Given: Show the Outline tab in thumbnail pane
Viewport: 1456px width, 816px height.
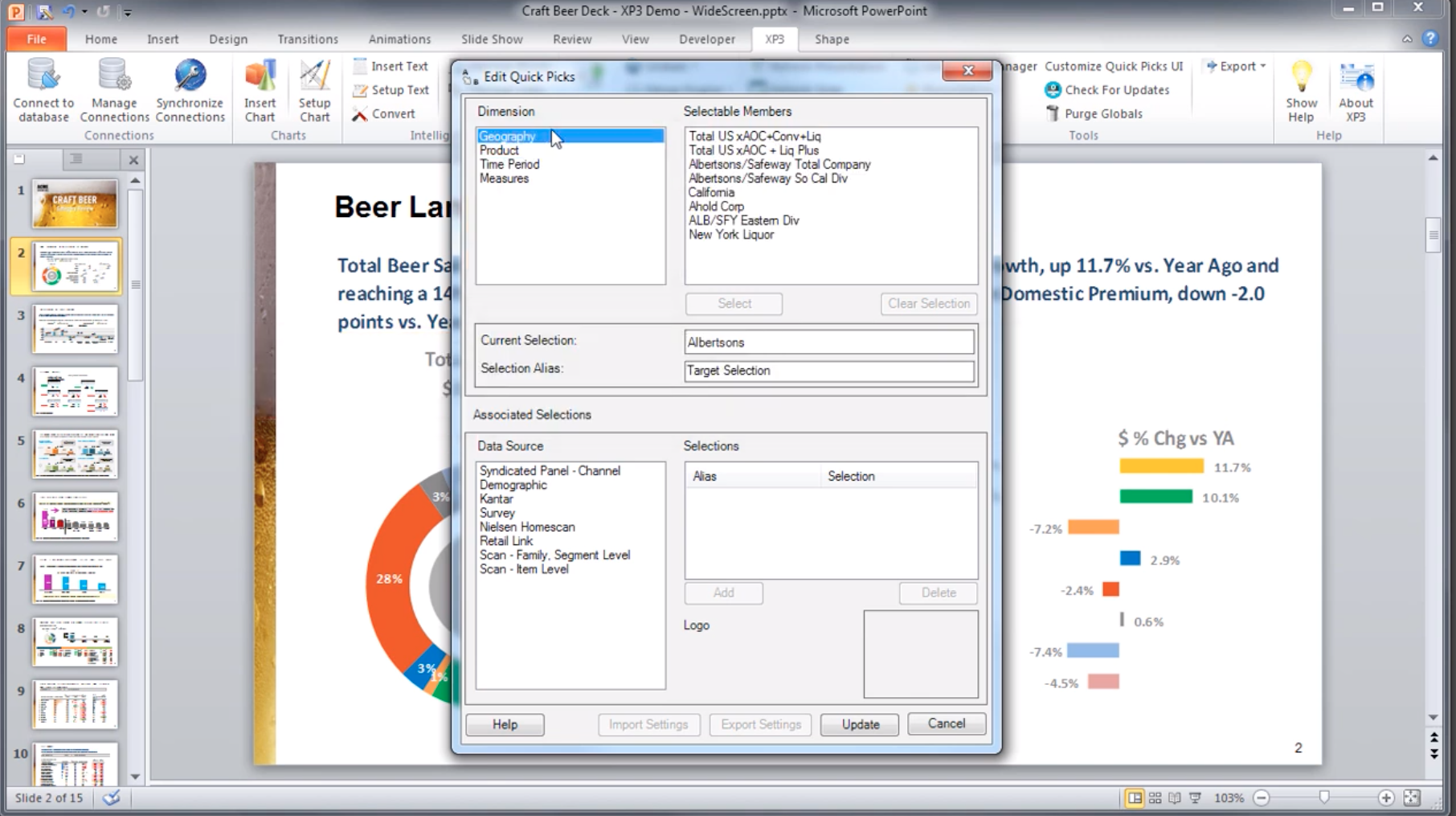Looking at the screenshot, I should click(76, 159).
